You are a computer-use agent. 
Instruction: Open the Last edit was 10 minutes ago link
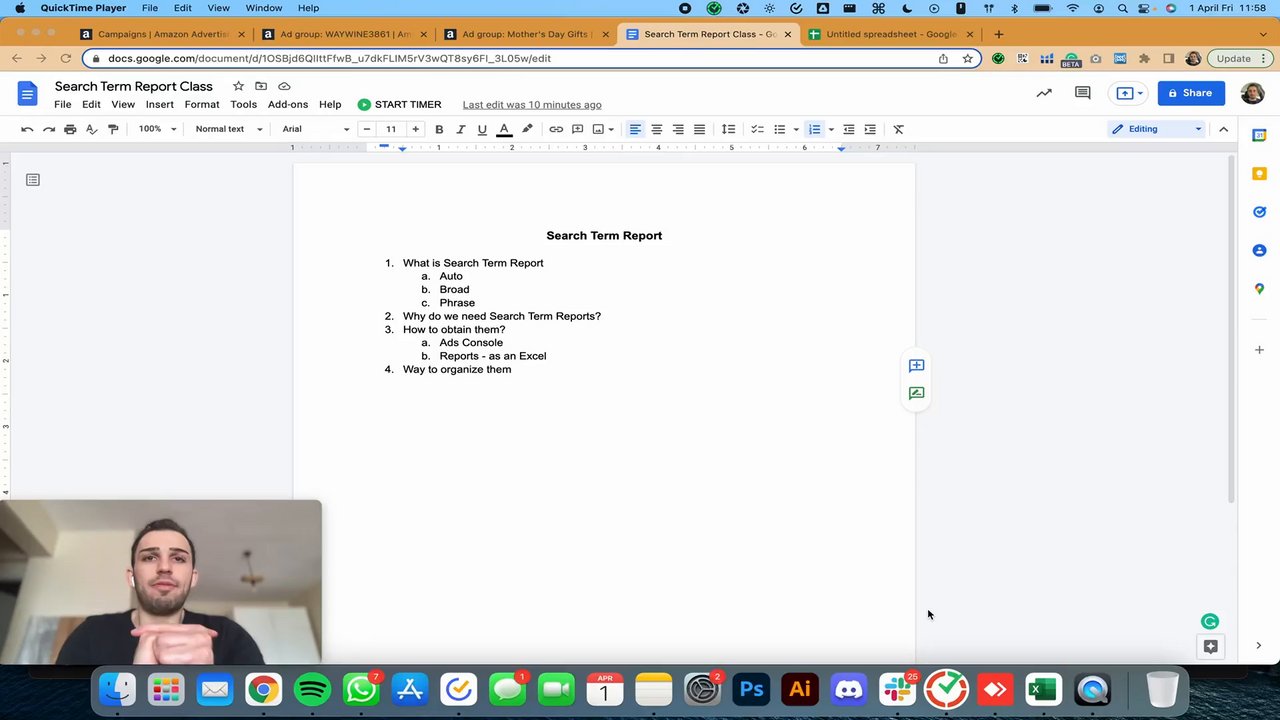tap(532, 105)
